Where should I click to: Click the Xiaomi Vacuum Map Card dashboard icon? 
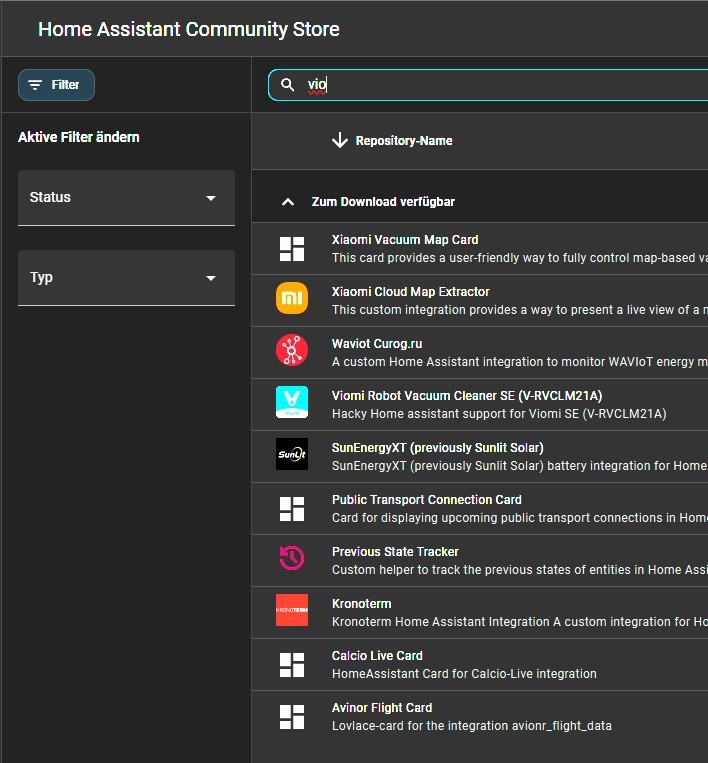click(292, 249)
